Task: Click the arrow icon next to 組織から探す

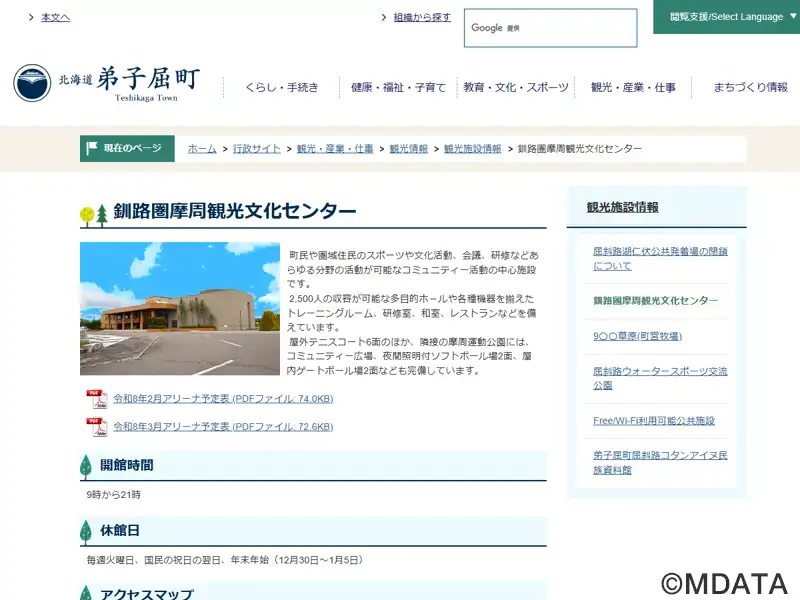Action: click(x=385, y=18)
